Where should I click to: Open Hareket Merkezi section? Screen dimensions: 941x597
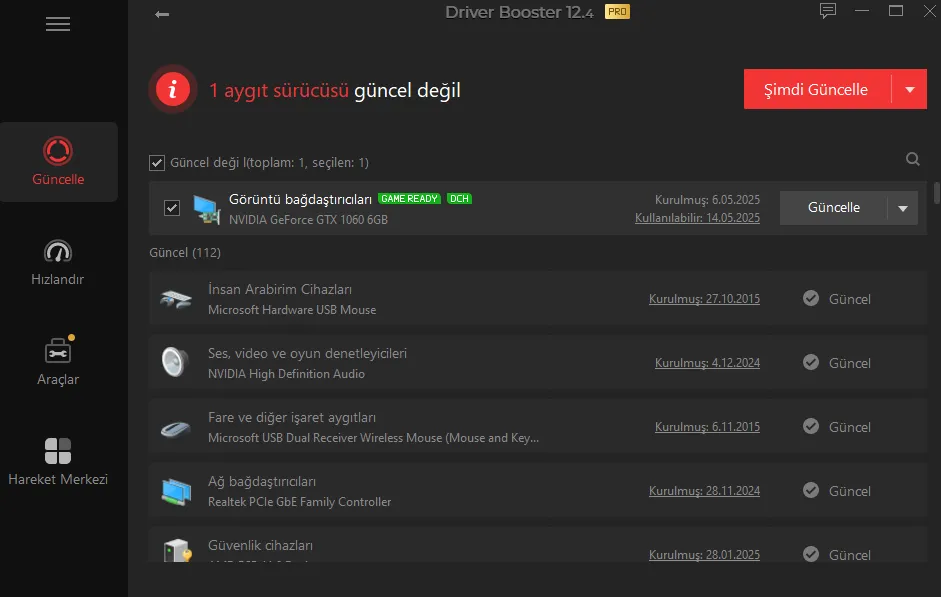[58, 461]
